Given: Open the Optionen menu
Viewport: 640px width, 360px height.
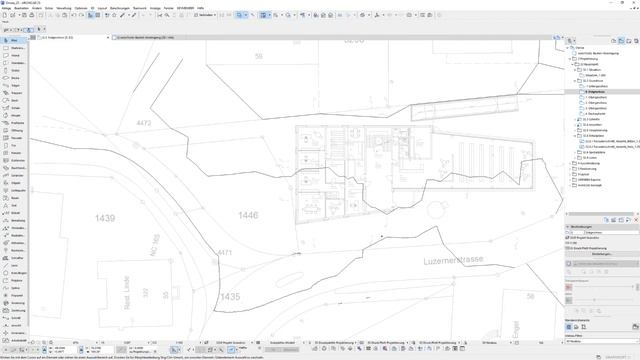Looking at the screenshot, I should 81,8.
